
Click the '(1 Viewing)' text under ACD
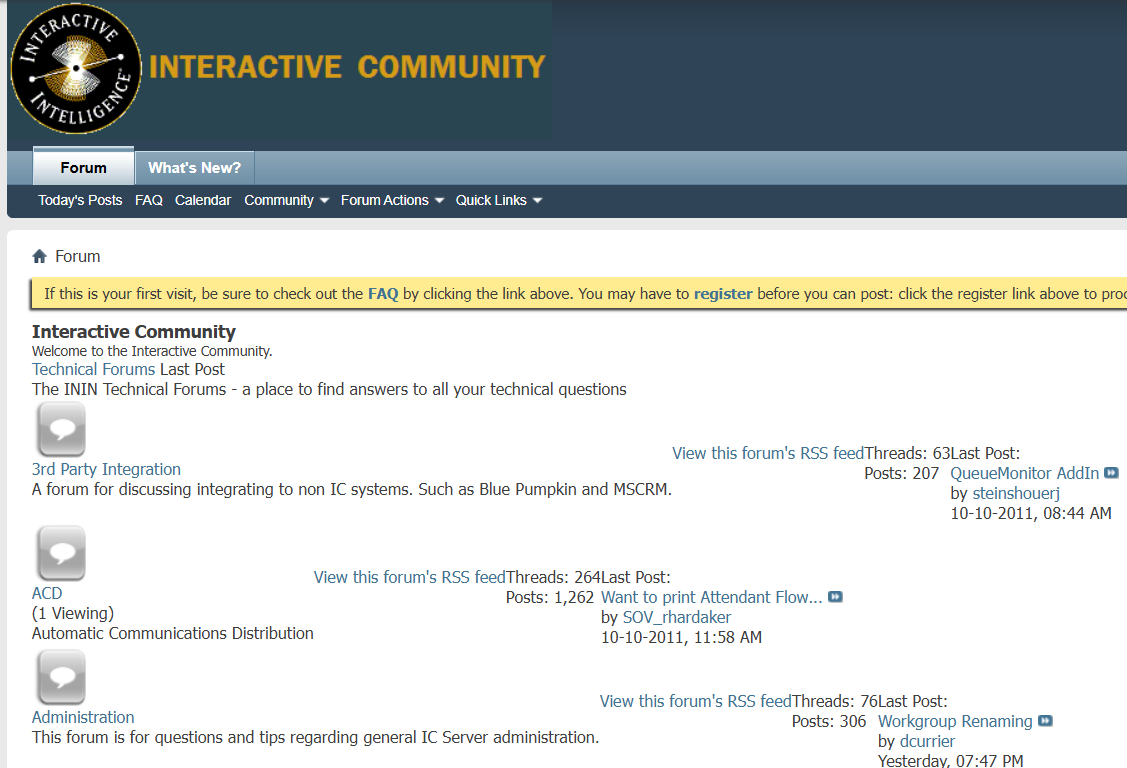[x=73, y=614]
